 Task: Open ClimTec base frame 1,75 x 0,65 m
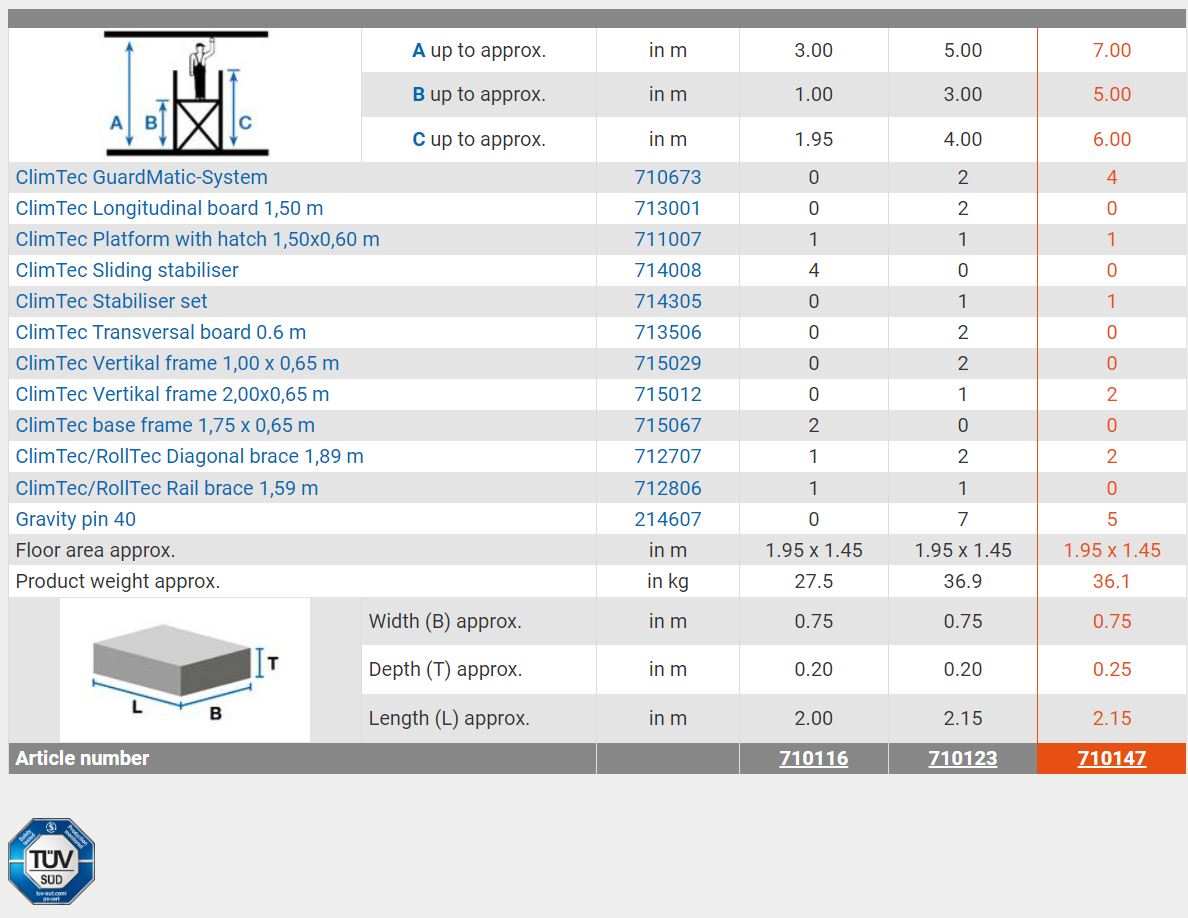[165, 426]
